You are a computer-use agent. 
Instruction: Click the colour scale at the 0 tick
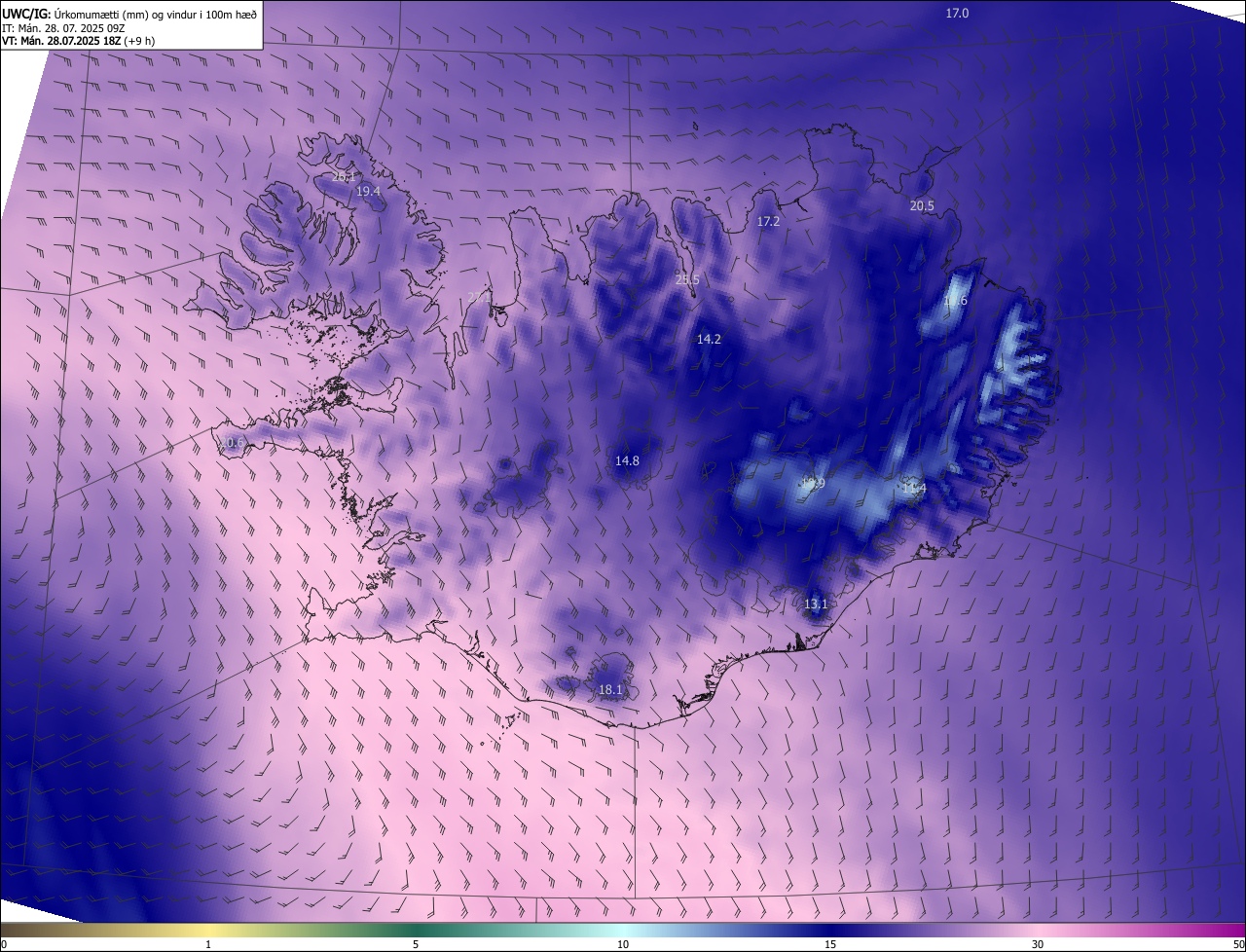click(3, 944)
